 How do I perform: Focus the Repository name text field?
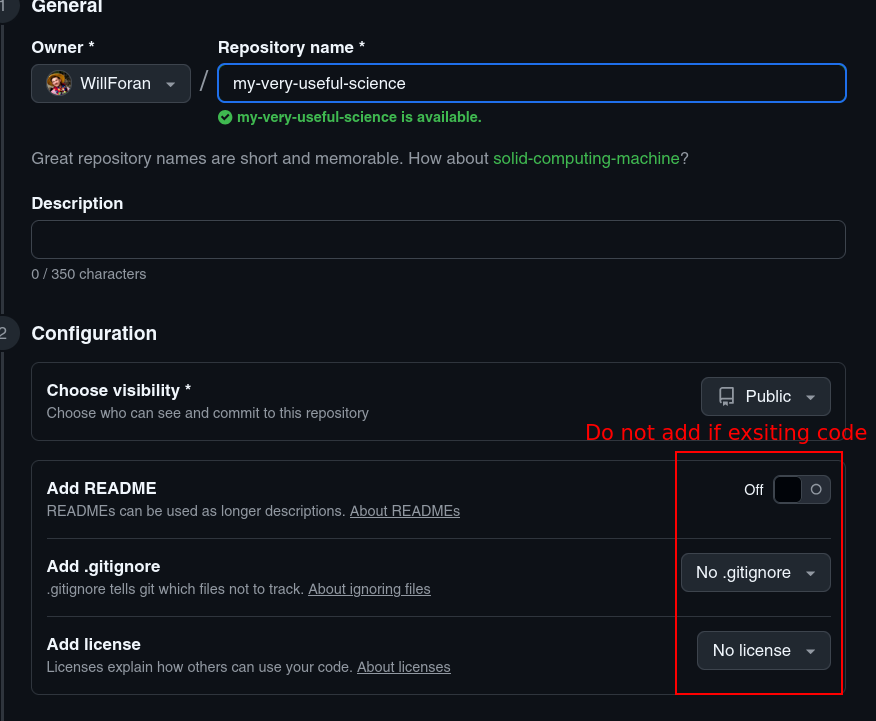pos(532,83)
